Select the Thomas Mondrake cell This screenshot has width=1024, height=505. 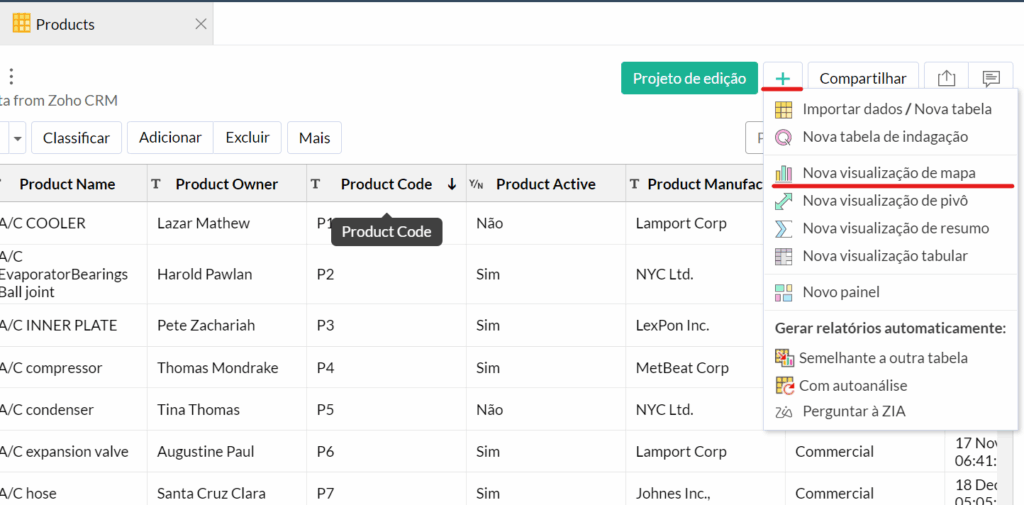click(227, 368)
